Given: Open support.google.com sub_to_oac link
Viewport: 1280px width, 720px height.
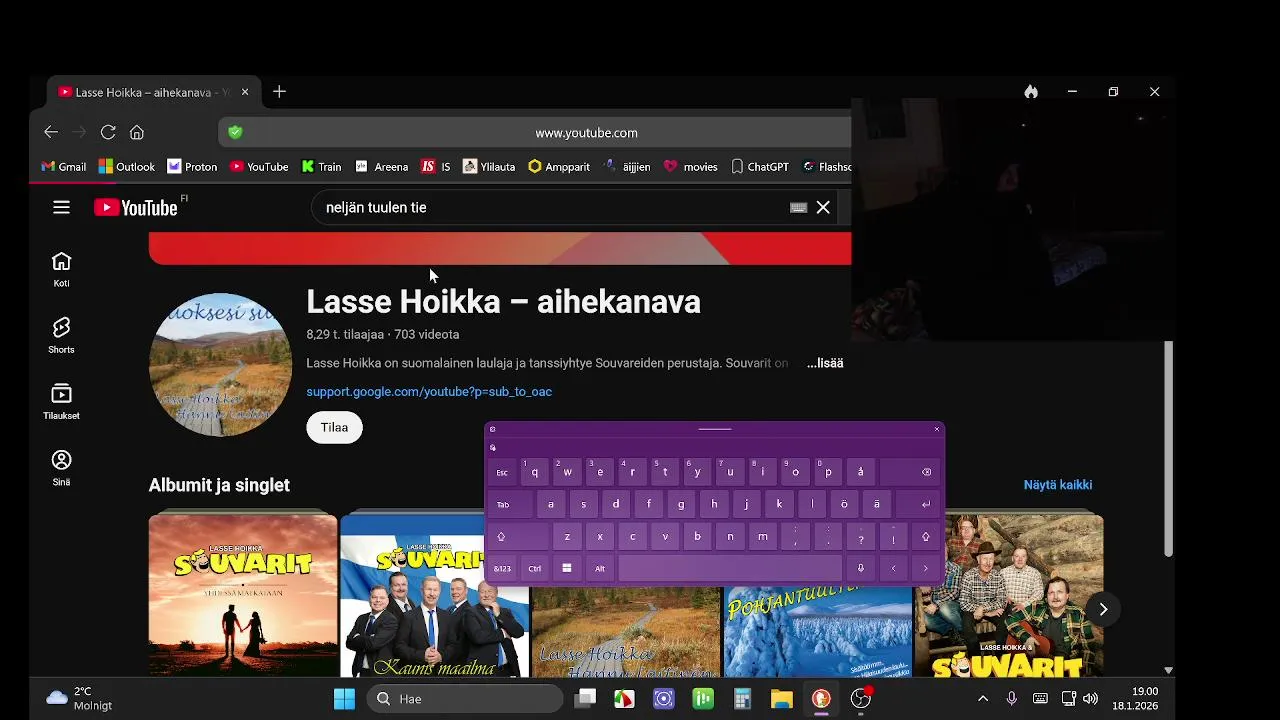Looking at the screenshot, I should [x=429, y=391].
